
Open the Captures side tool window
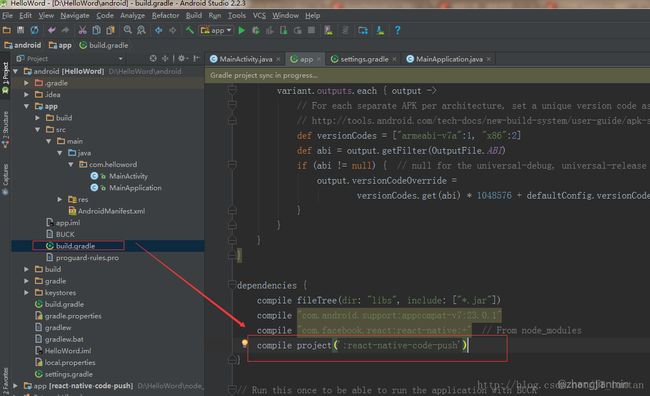point(5,179)
